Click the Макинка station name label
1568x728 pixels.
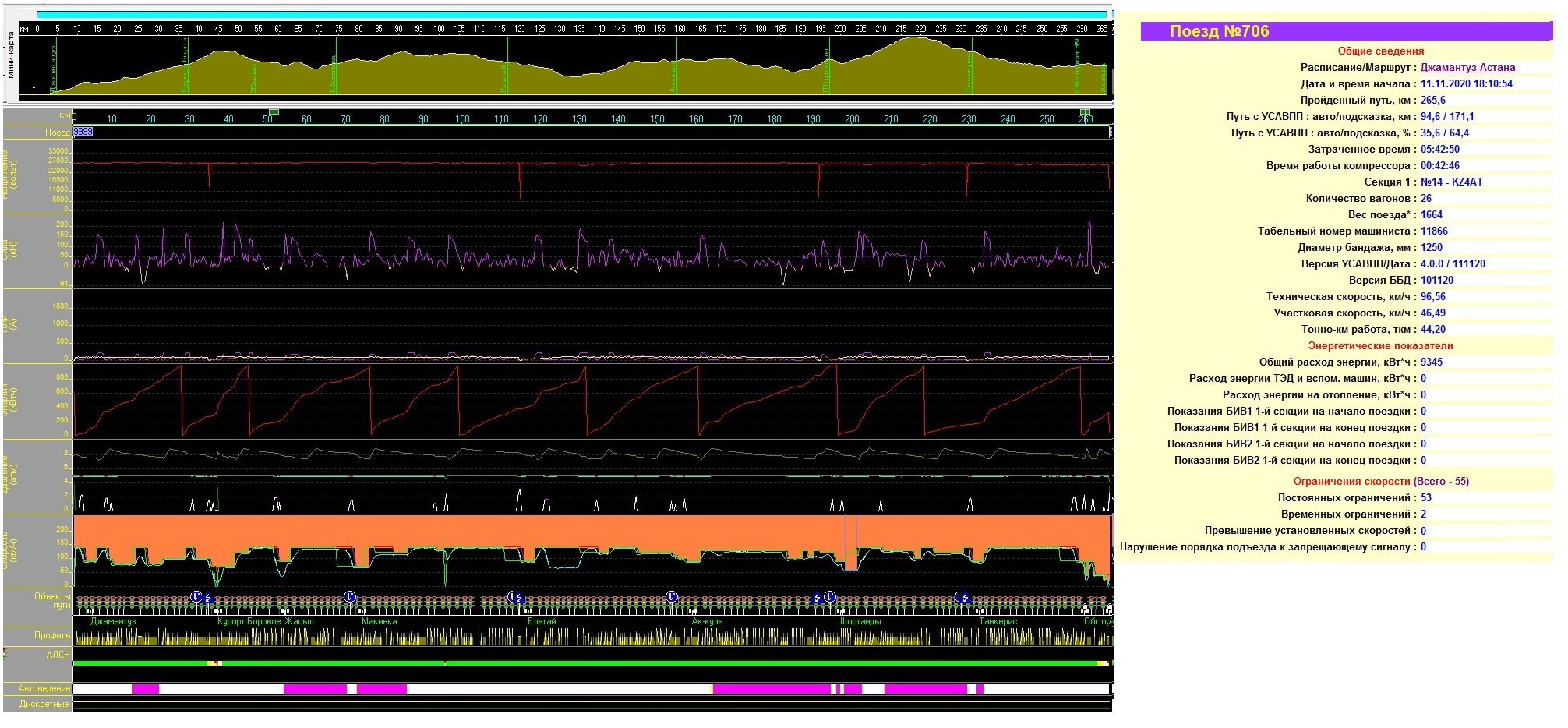tap(380, 622)
